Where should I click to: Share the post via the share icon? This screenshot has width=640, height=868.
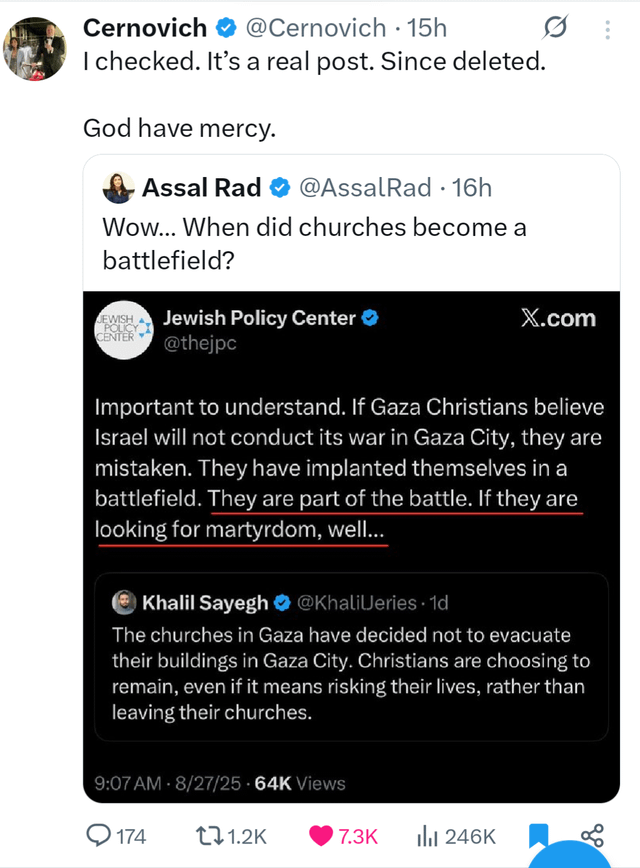point(592,834)
